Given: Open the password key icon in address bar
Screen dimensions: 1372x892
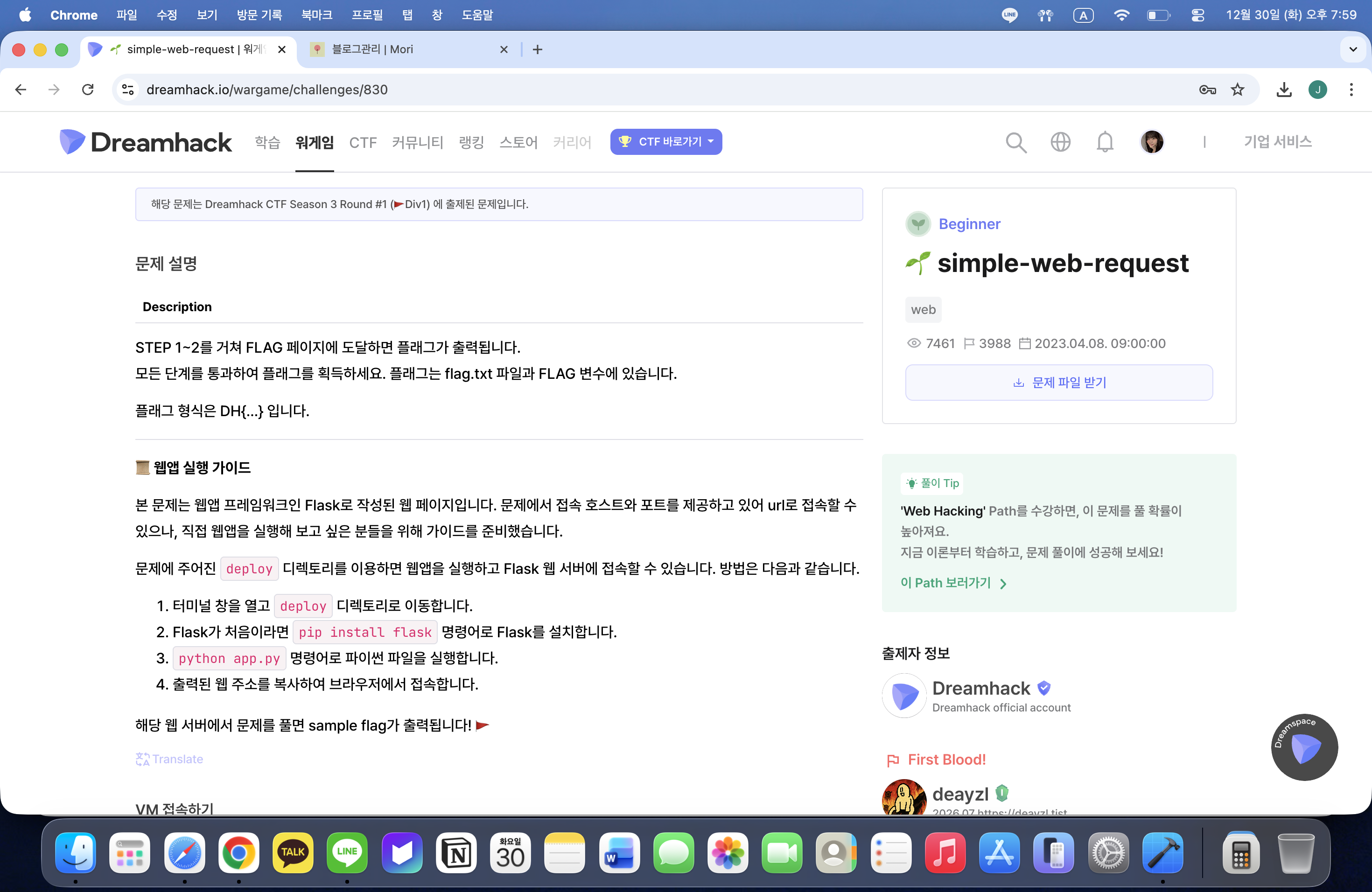Looking at the screenshot, I should point(1207,89).
